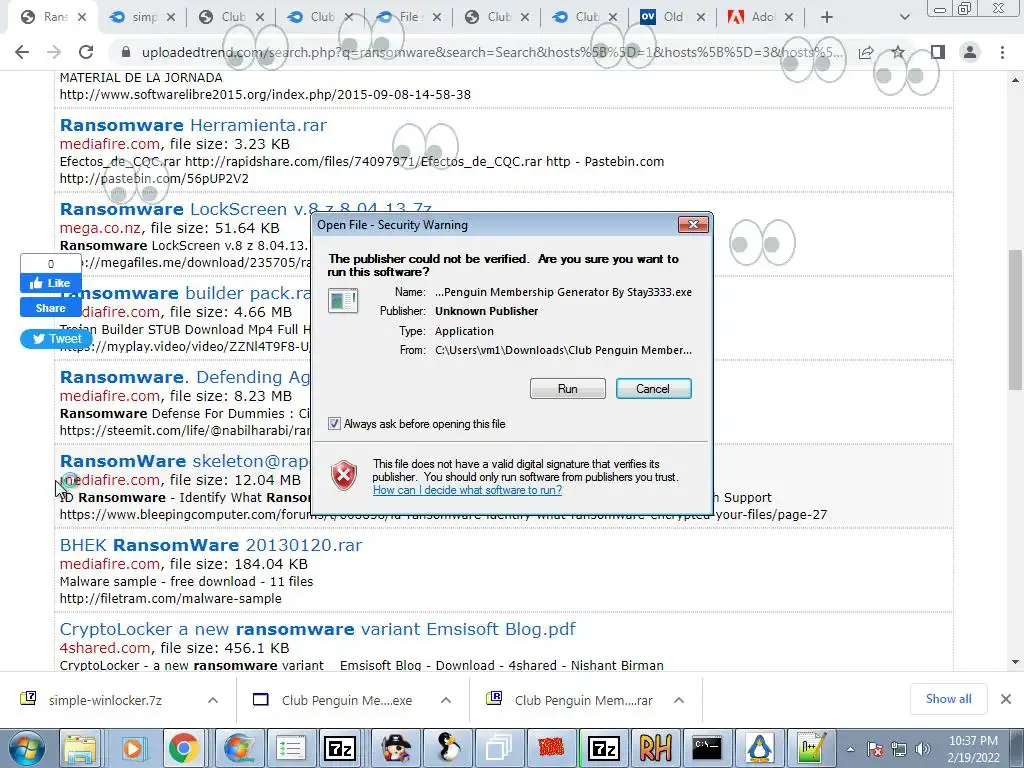Expand options for Club Penguin .exe download

click(x=446, y=700)
